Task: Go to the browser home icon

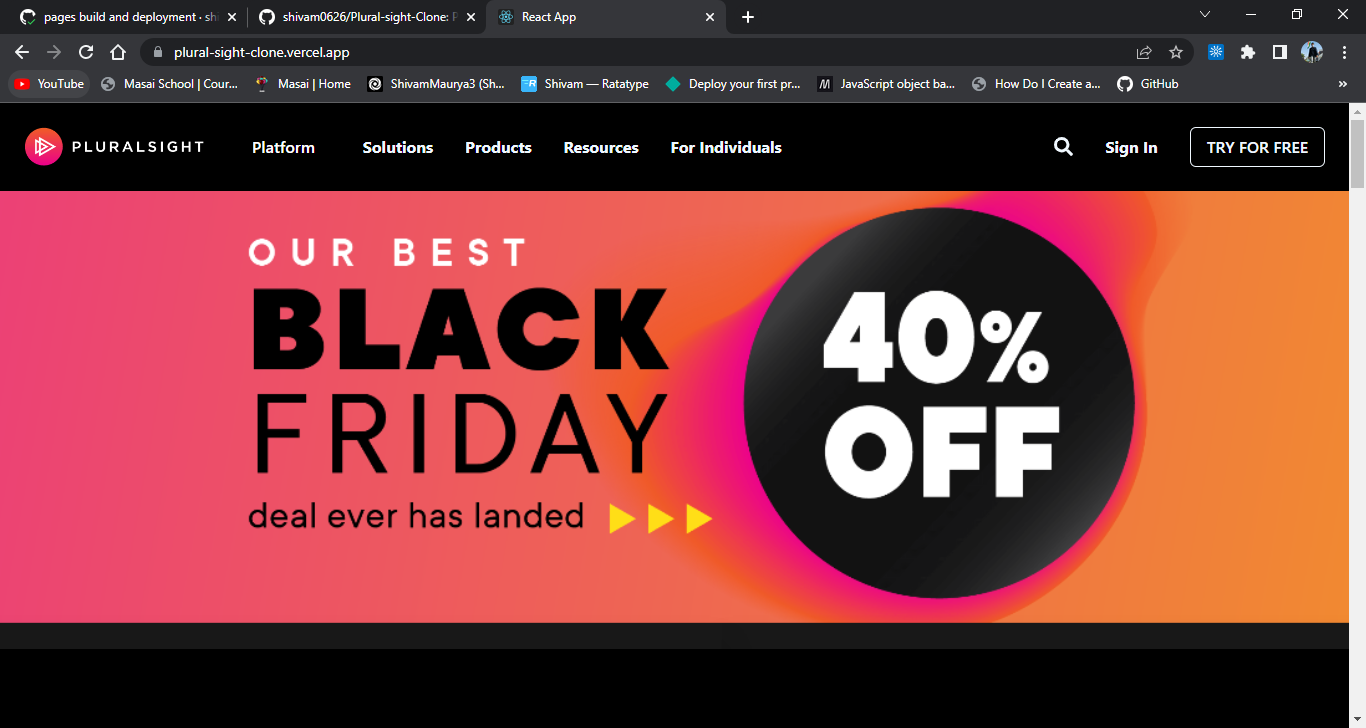Action: (x=118, y=52)
